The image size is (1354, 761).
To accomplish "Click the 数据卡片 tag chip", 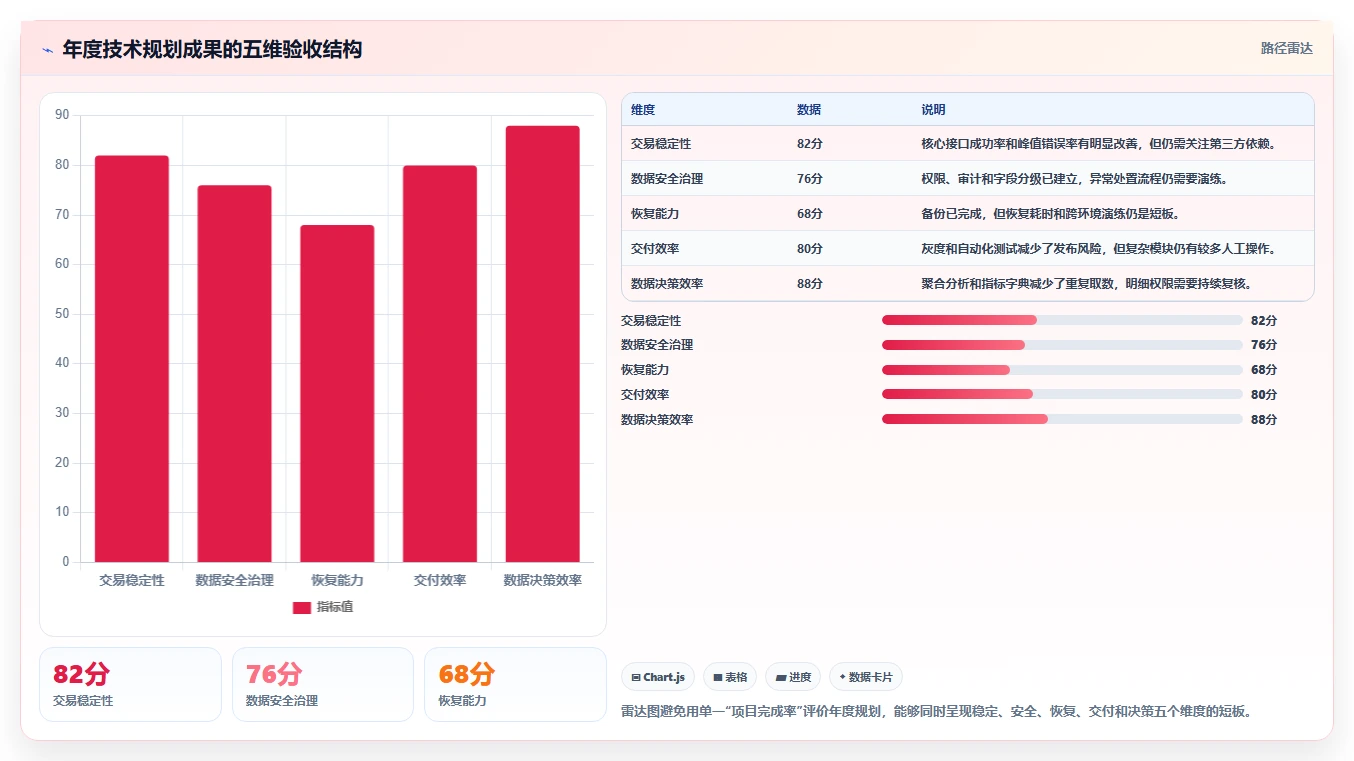I will (x=866, y=677).
